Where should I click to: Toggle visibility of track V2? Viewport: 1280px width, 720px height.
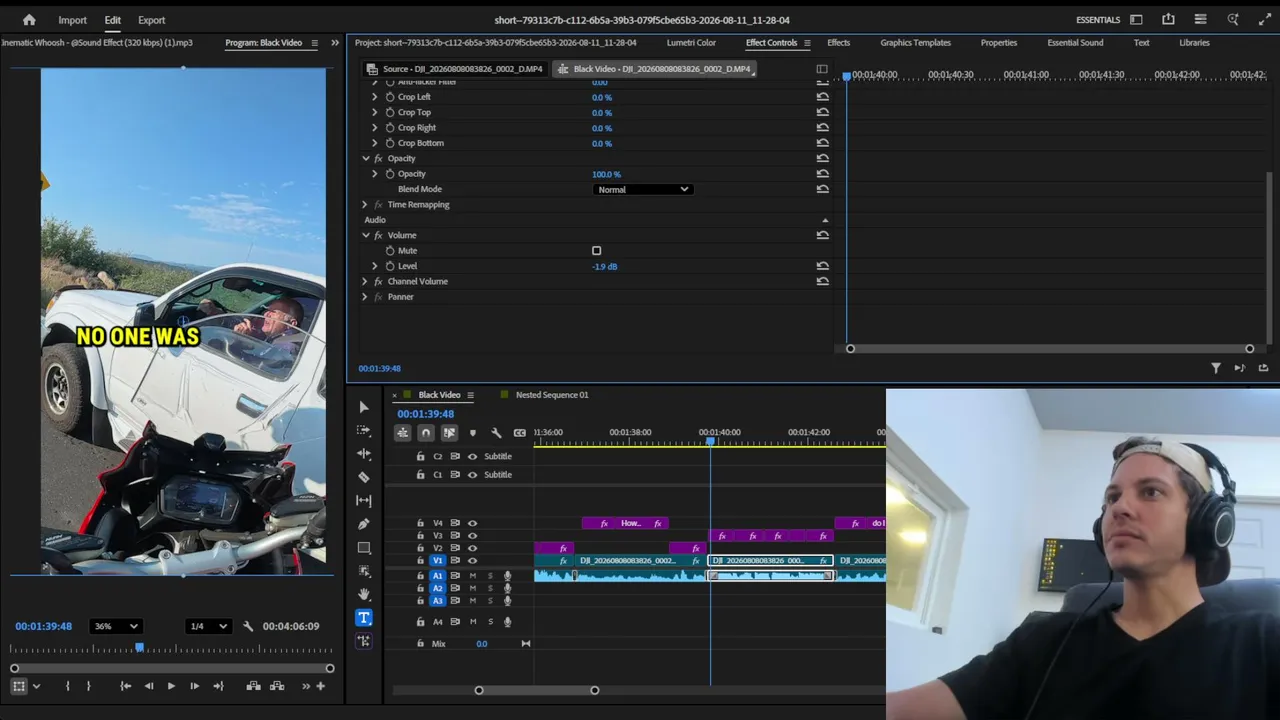[x=472, y=548]
